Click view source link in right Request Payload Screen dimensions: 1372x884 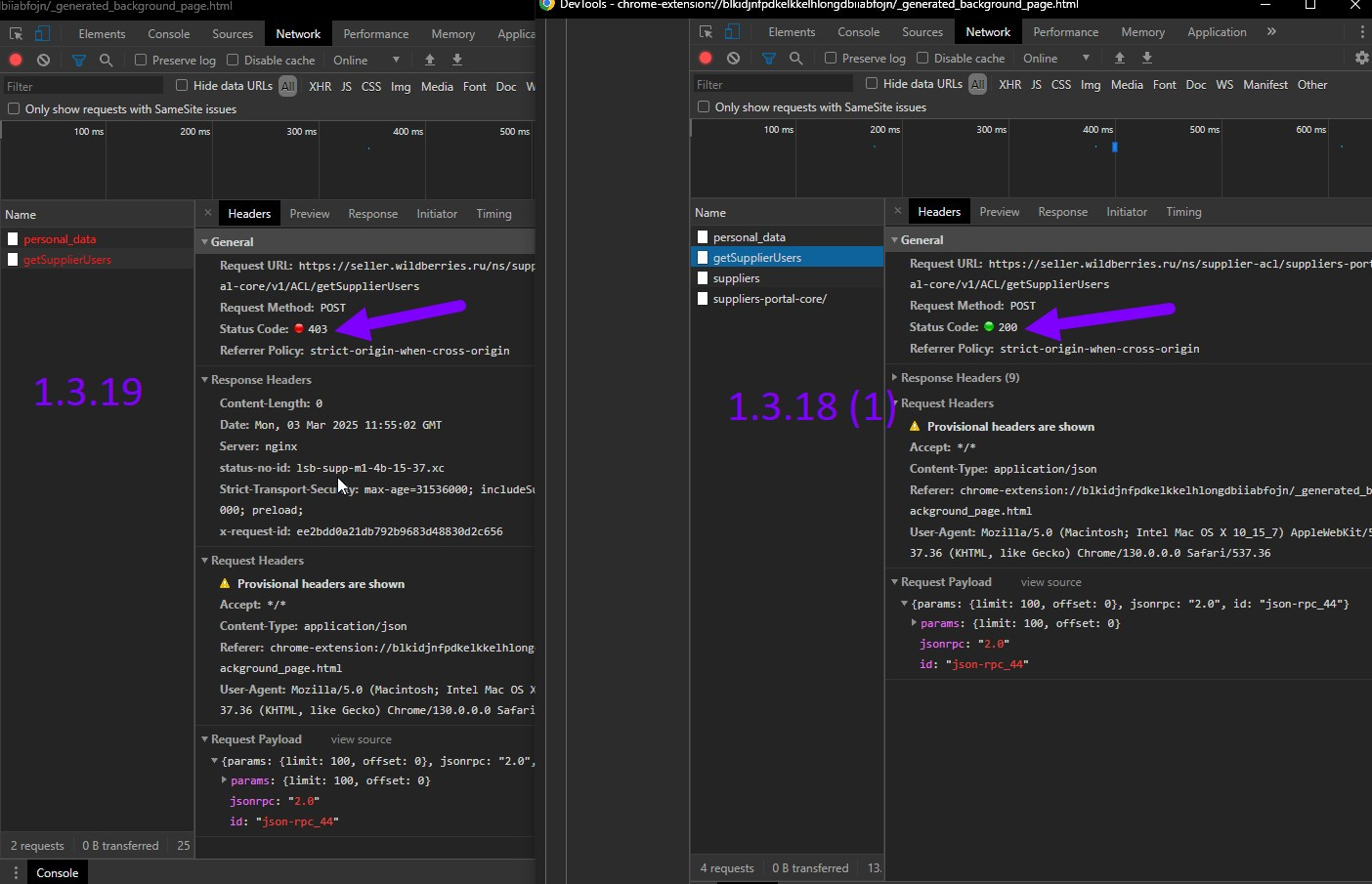[1050, 582]
